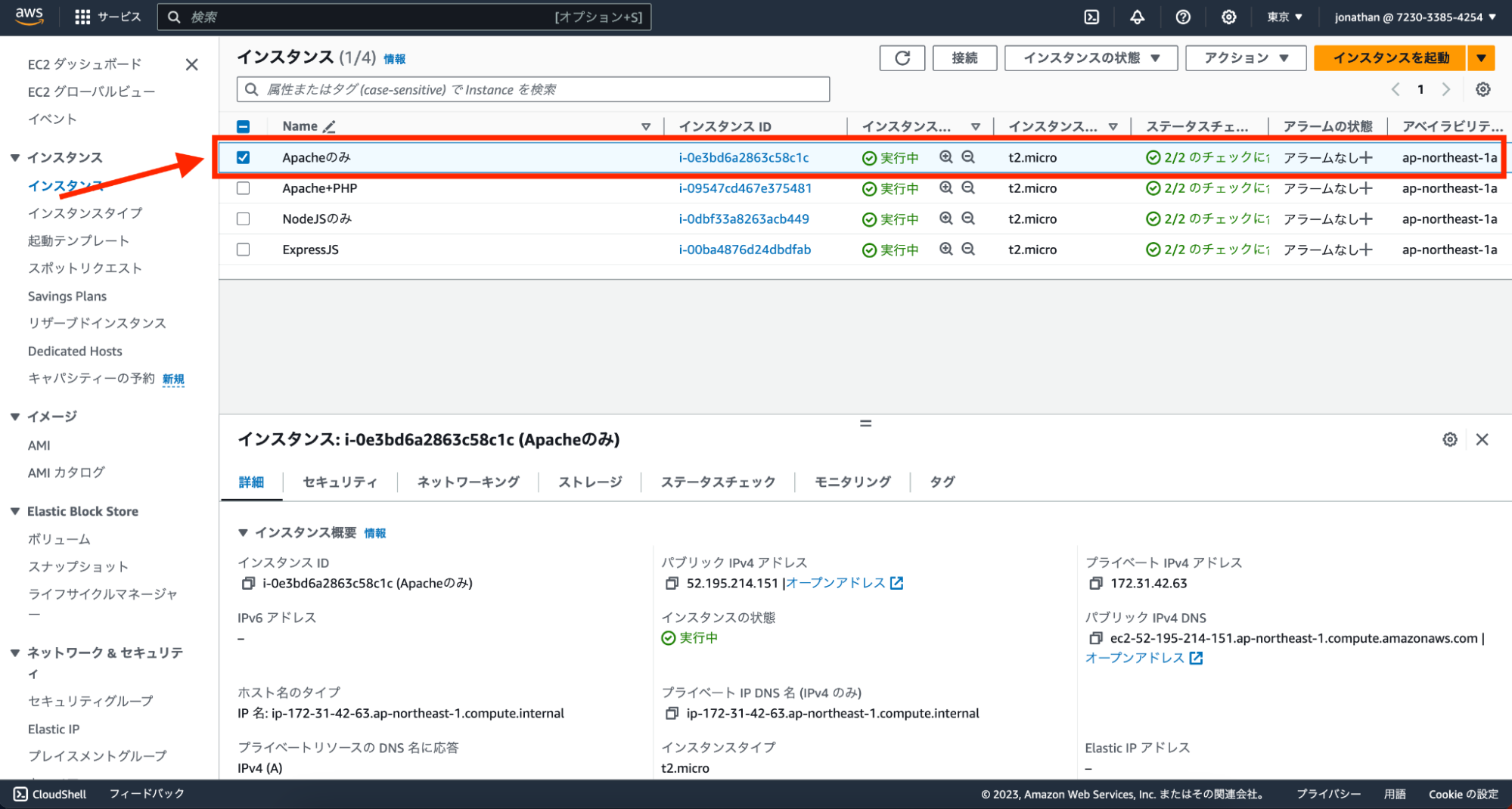Viewport: 1512px width, 809px height.
Task: Collapse the インスタンス sidebar section
Action: point(15,157)
